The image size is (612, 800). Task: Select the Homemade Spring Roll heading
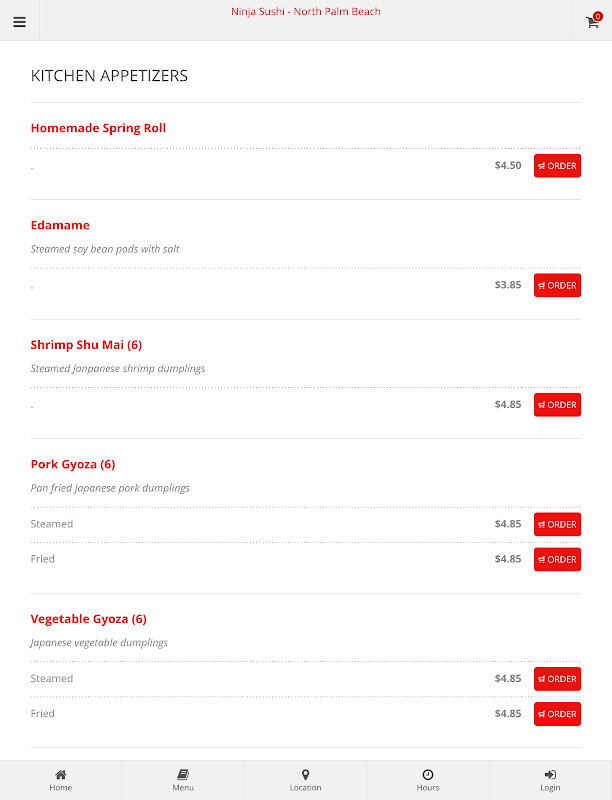tap(98, 128)
